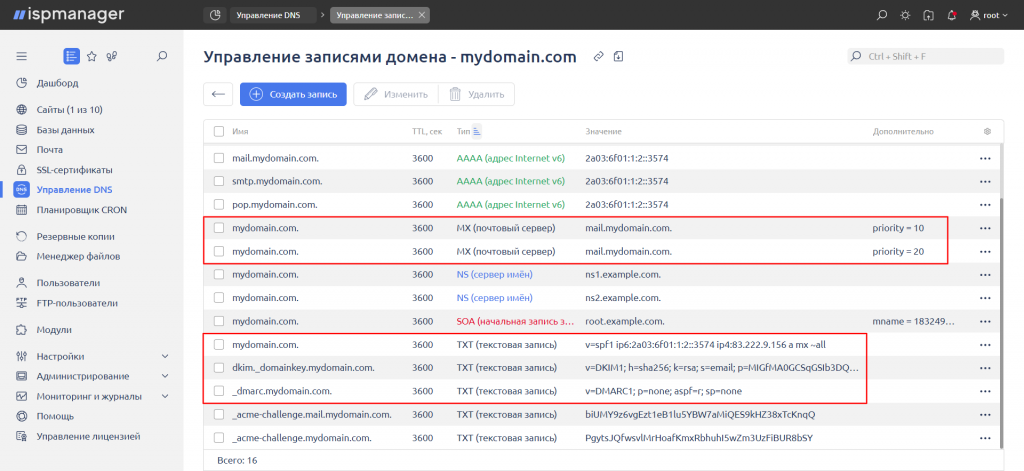Click the Создать запись button
Screen dimensions: 1024x471
(293, 94)
